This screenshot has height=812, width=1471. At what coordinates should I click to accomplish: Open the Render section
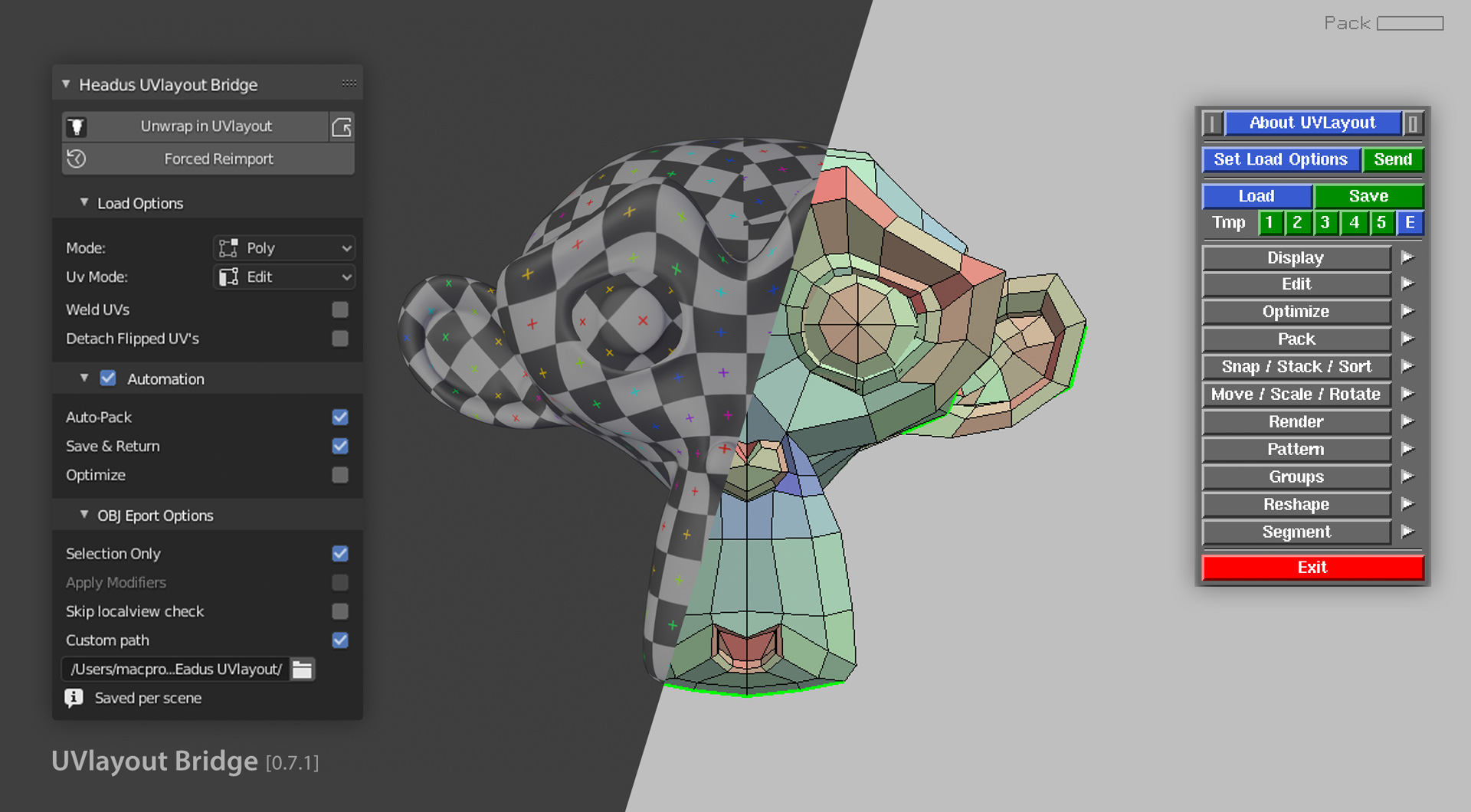coord(1296,422)
